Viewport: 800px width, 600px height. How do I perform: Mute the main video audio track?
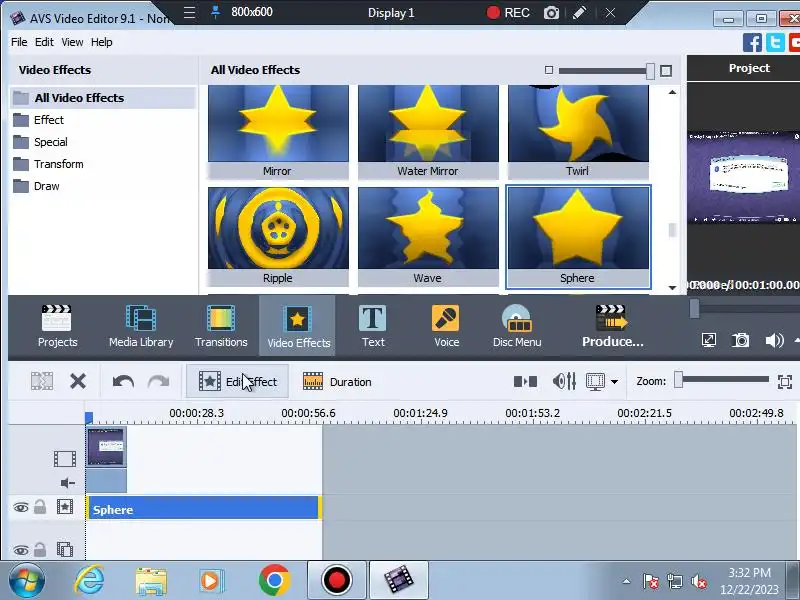[x=67, y=483]
